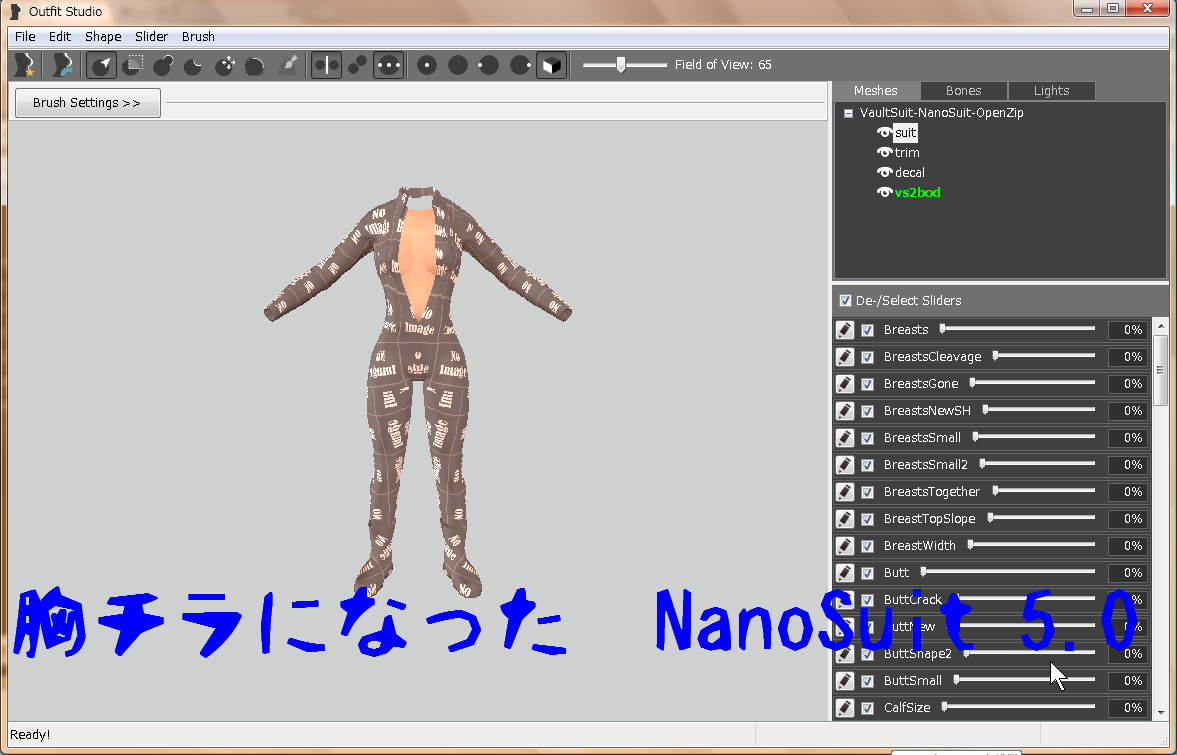The height and width of the screenshot is (755, 1177).
Task: Select the Deflate brush tool
Action: [194, 65]
